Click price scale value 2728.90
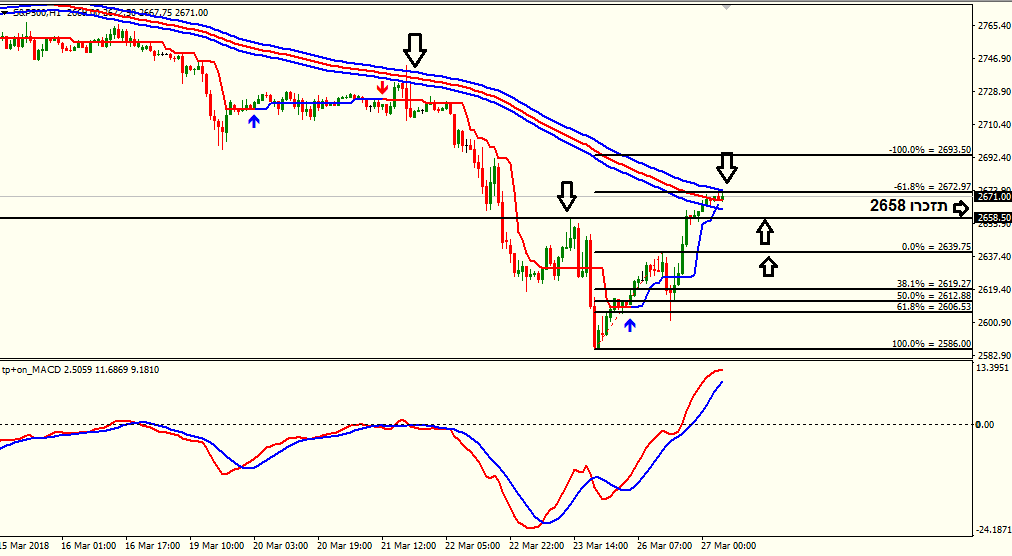The height and width of the screenshot is (556, 1012). tap(995, 92)
